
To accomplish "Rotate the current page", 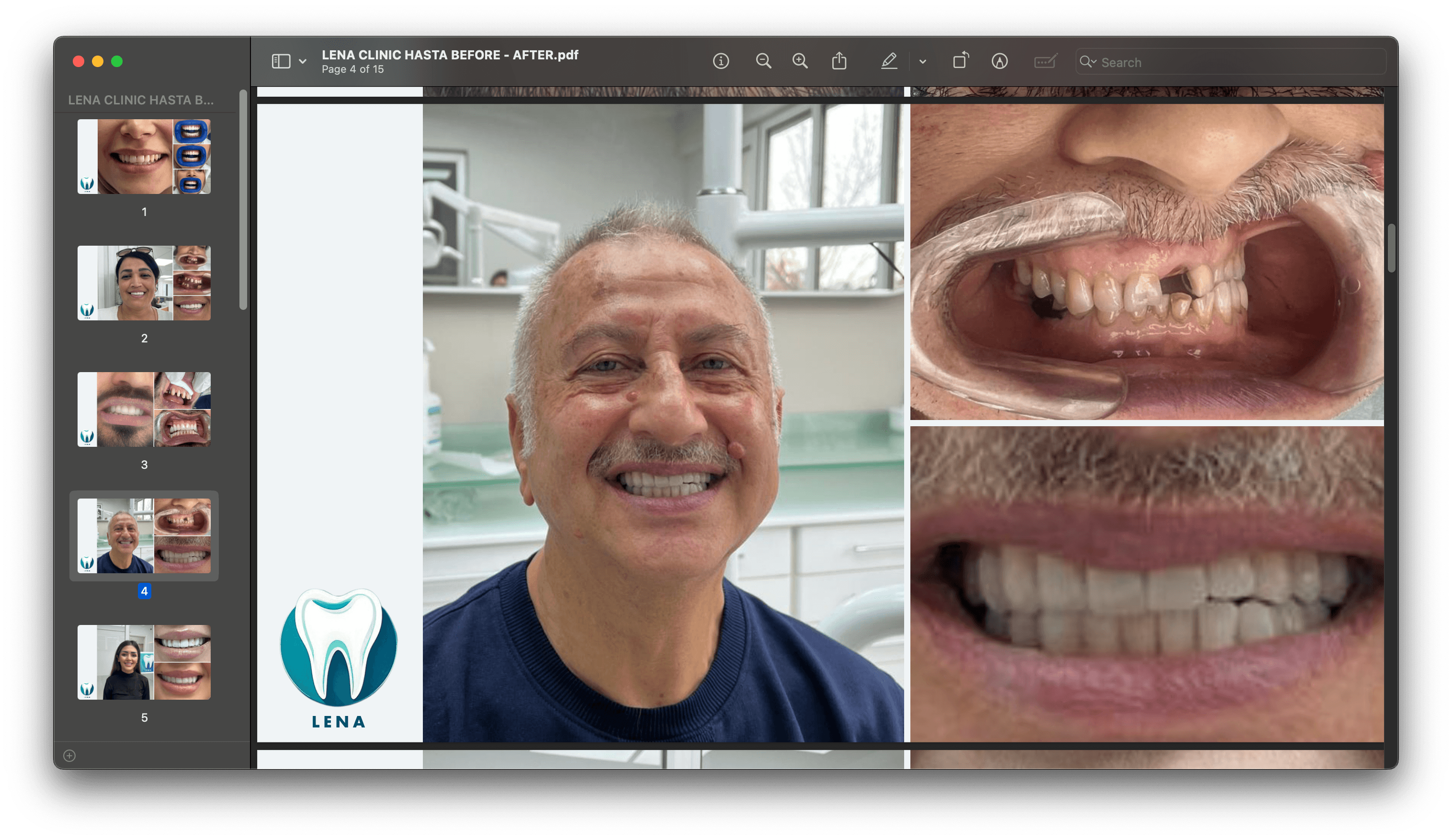I will (961, 61).
